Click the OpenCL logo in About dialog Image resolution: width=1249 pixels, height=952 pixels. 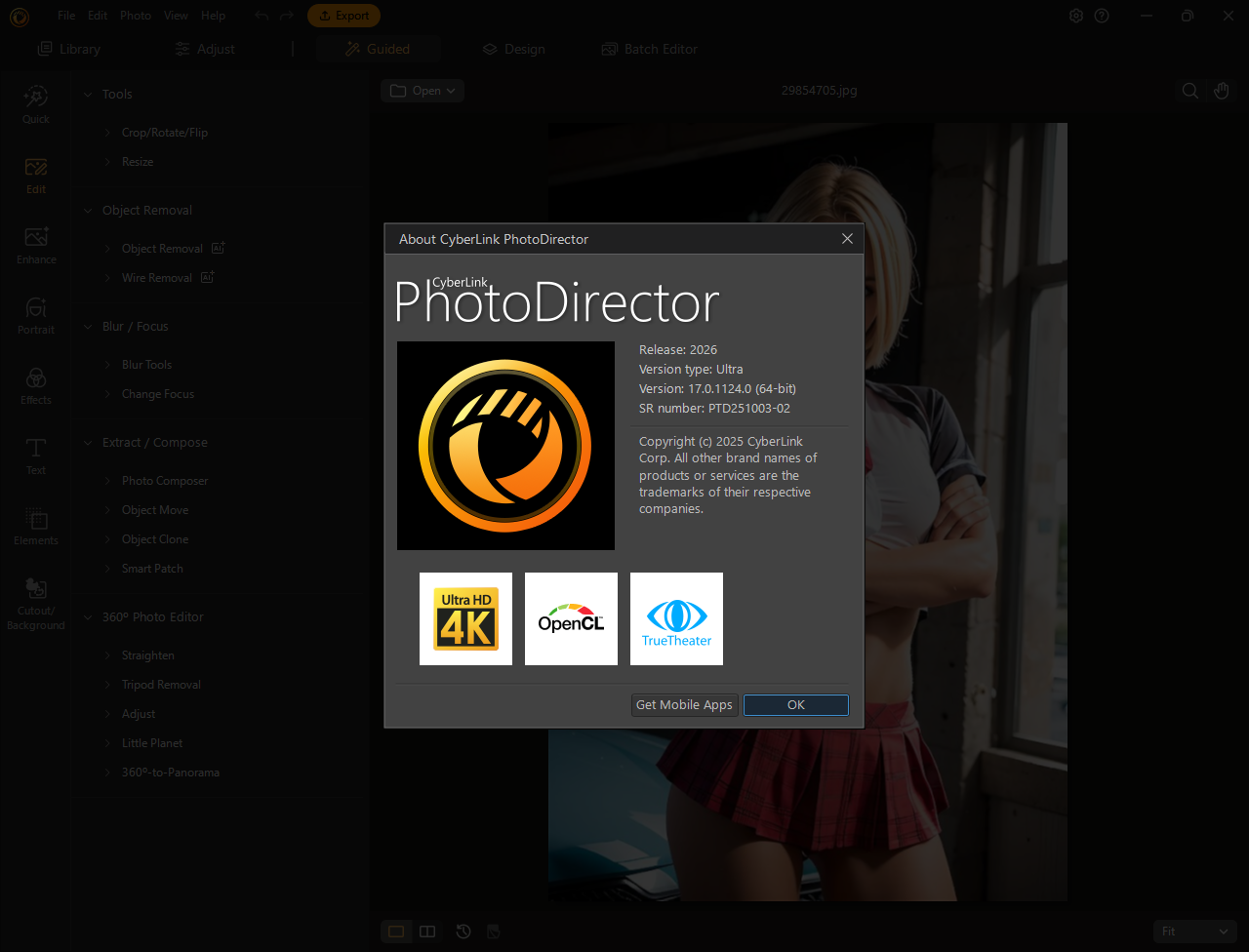(x=571, y=618)
